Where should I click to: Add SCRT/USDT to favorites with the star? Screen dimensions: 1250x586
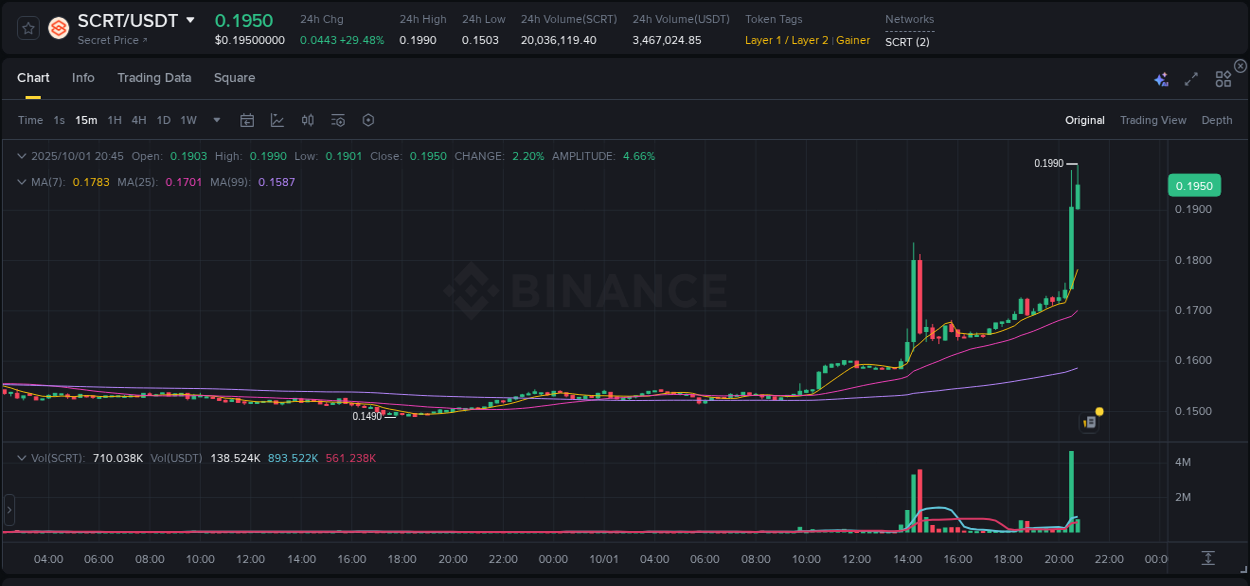coord(27,28)
